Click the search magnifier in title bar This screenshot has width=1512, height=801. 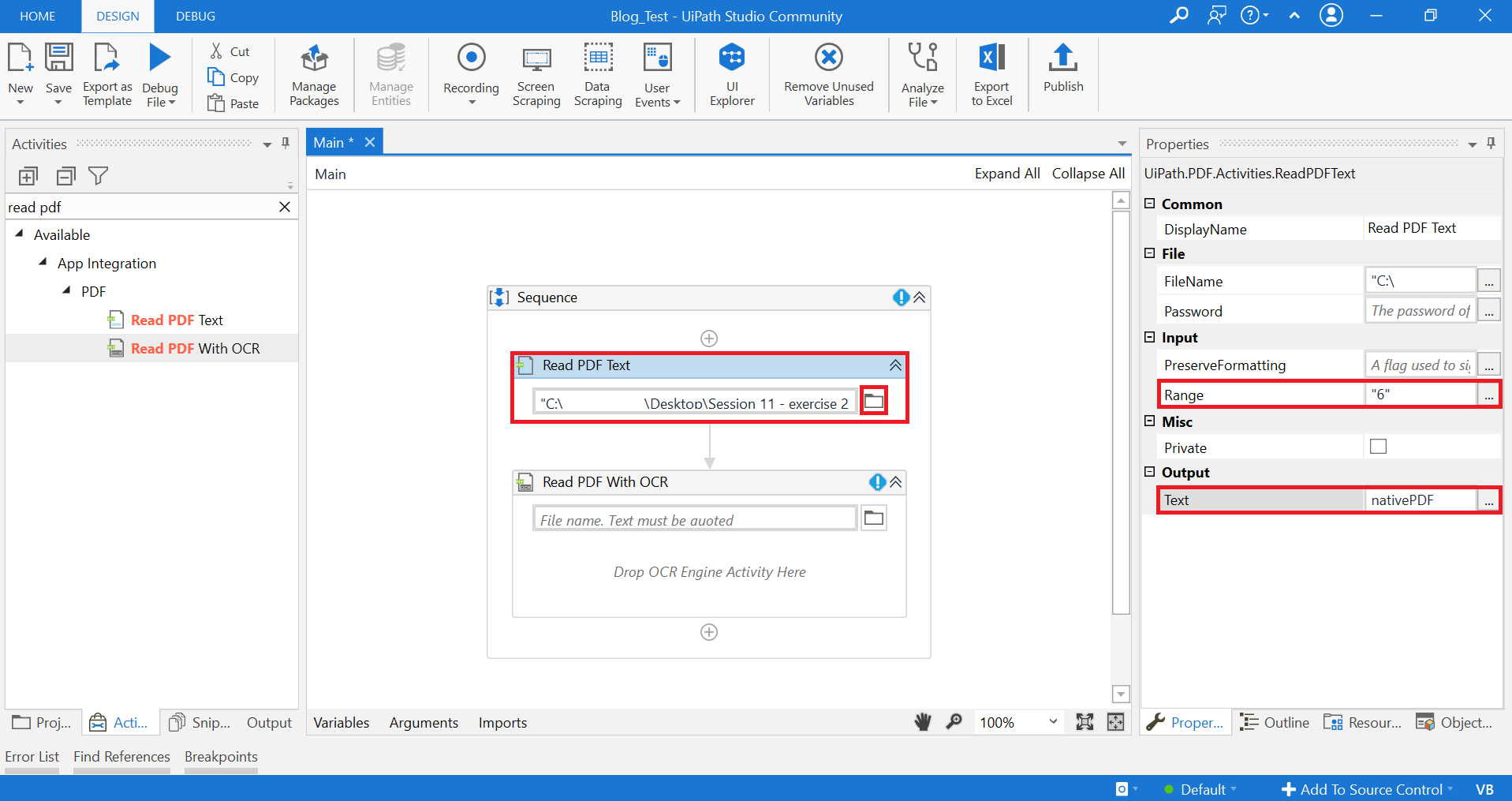coord(1178,16)
